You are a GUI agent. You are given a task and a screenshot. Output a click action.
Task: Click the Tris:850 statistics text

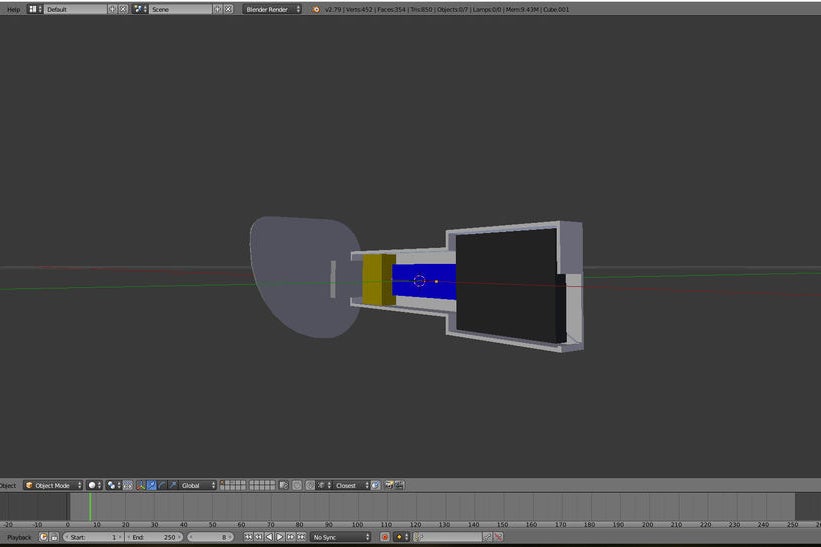(421, 9)
